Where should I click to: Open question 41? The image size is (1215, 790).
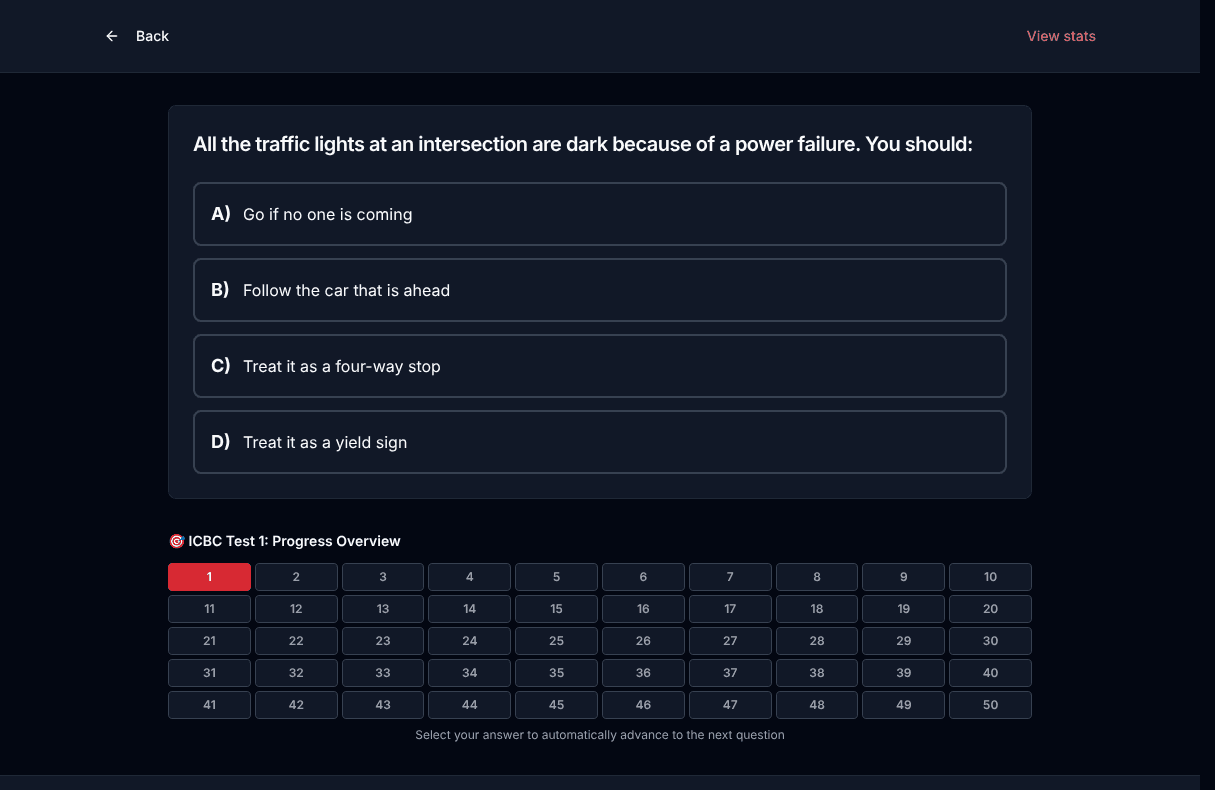(x=209, y=705)
